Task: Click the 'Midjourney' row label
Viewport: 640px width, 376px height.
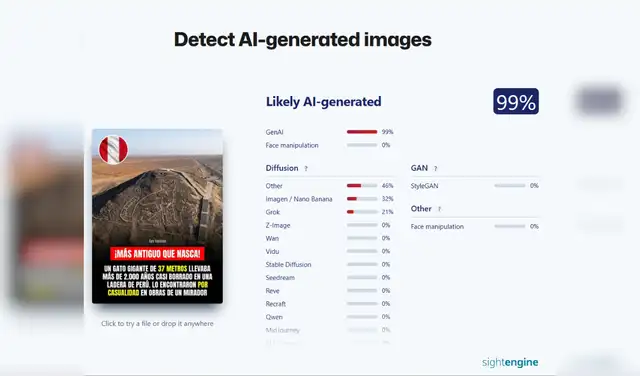Action: pyautogui.click(x=282, y=330)
